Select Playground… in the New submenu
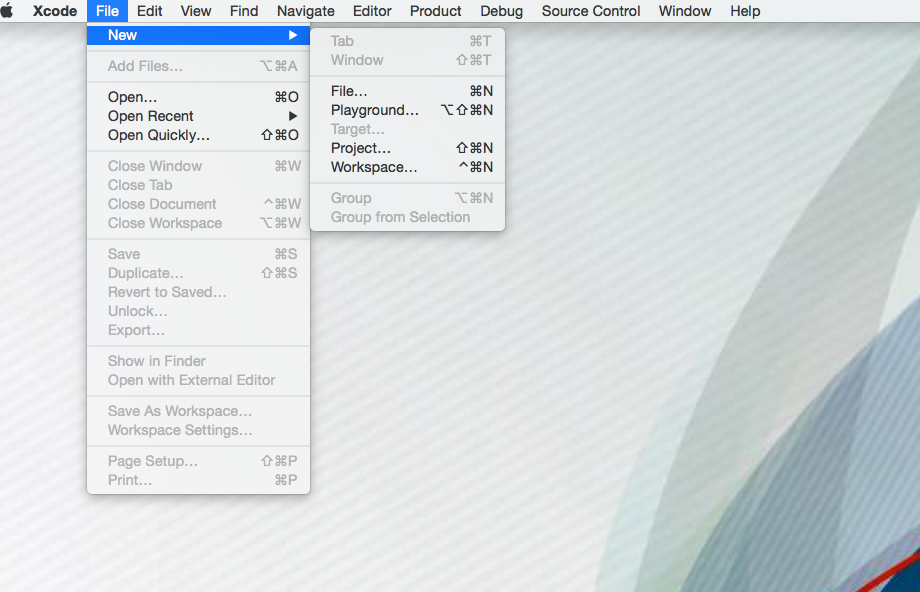Screen dimensions: 920x592 (x=407, y=110)
